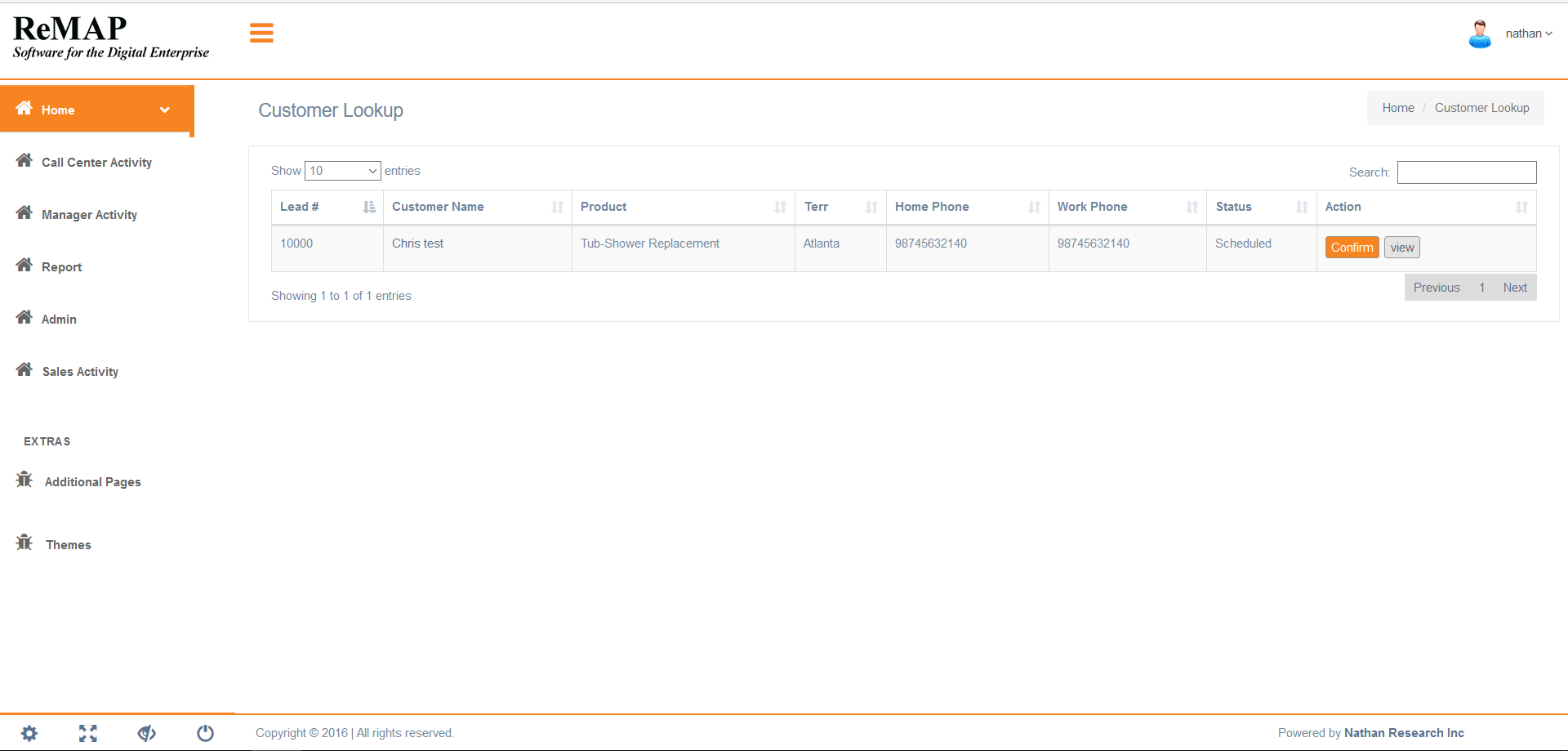Click the Copyright 2016 footer text
Image resolution: width=1568 pixels, height=751 pixels.
click(354, 733)
